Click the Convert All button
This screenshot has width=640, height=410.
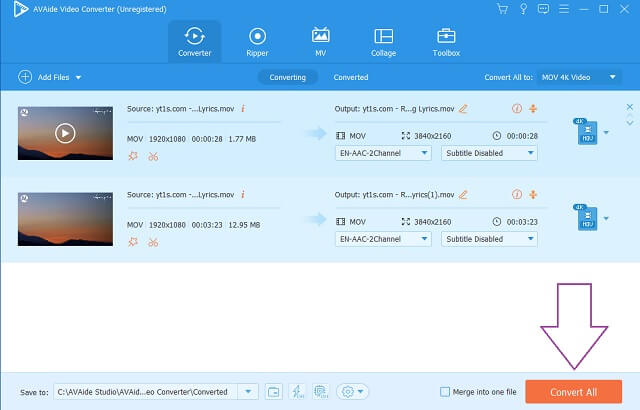[x=573, y=392]
